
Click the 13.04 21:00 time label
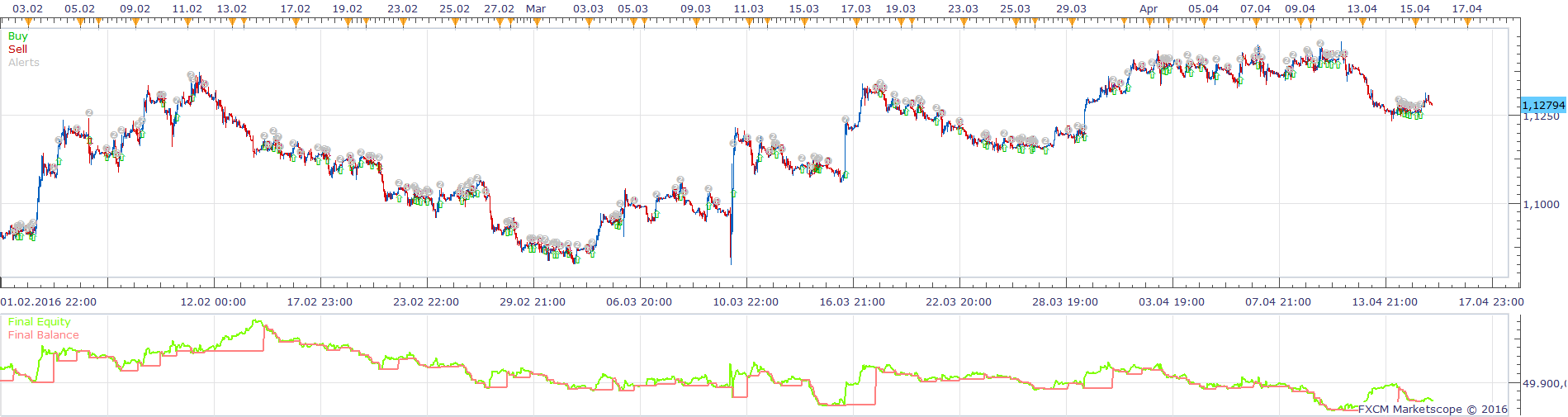coord(1385,302)
